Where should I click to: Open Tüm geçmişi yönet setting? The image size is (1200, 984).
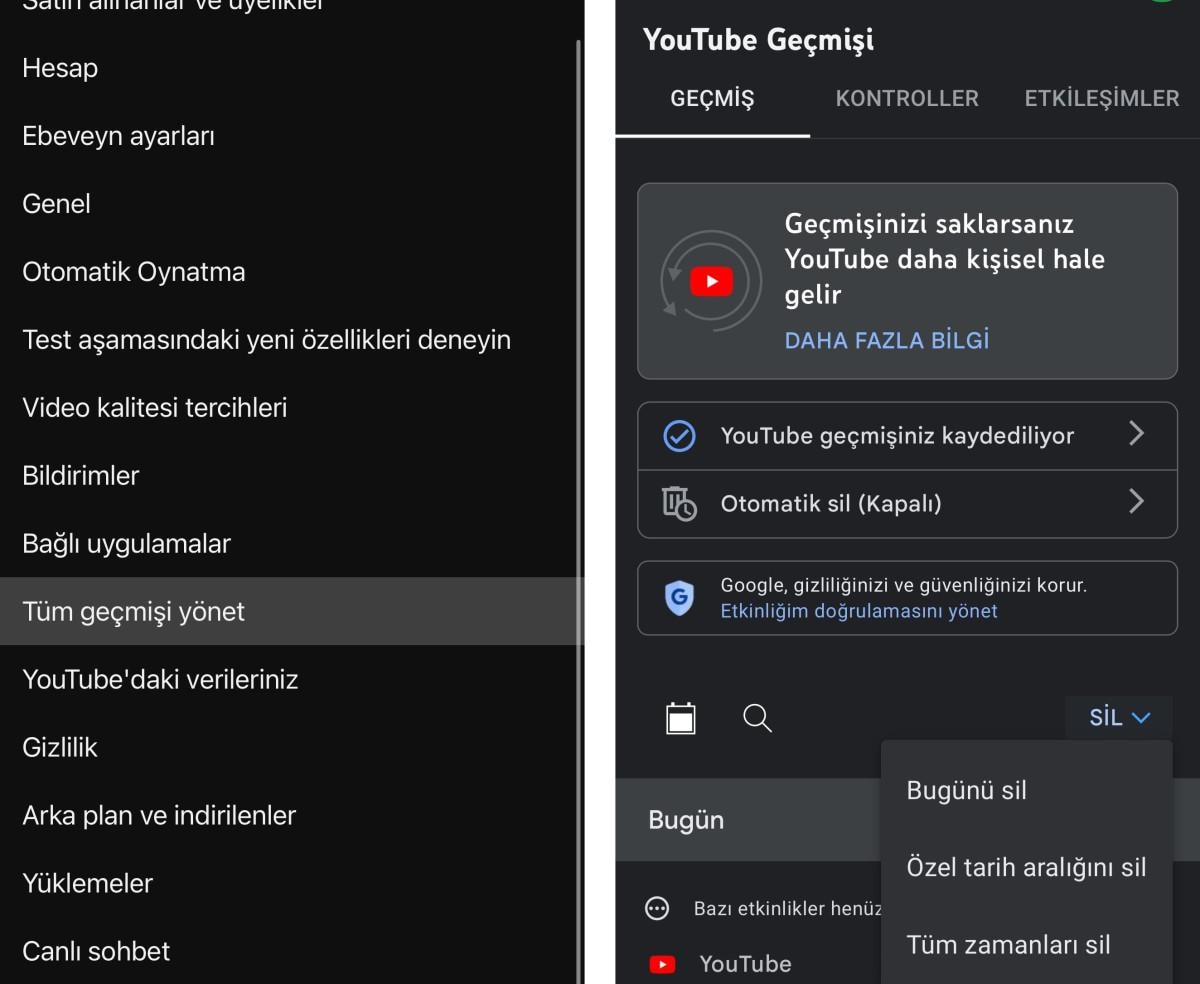pos(134,611)
